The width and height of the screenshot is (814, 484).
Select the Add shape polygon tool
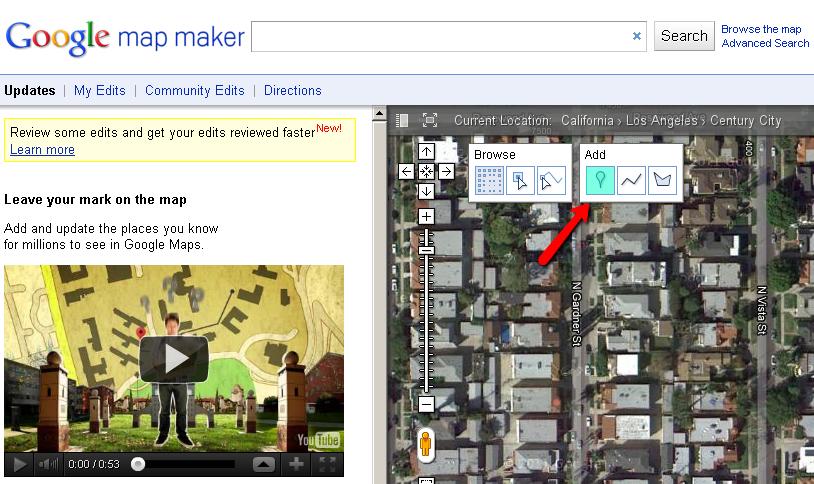[663, 180]
